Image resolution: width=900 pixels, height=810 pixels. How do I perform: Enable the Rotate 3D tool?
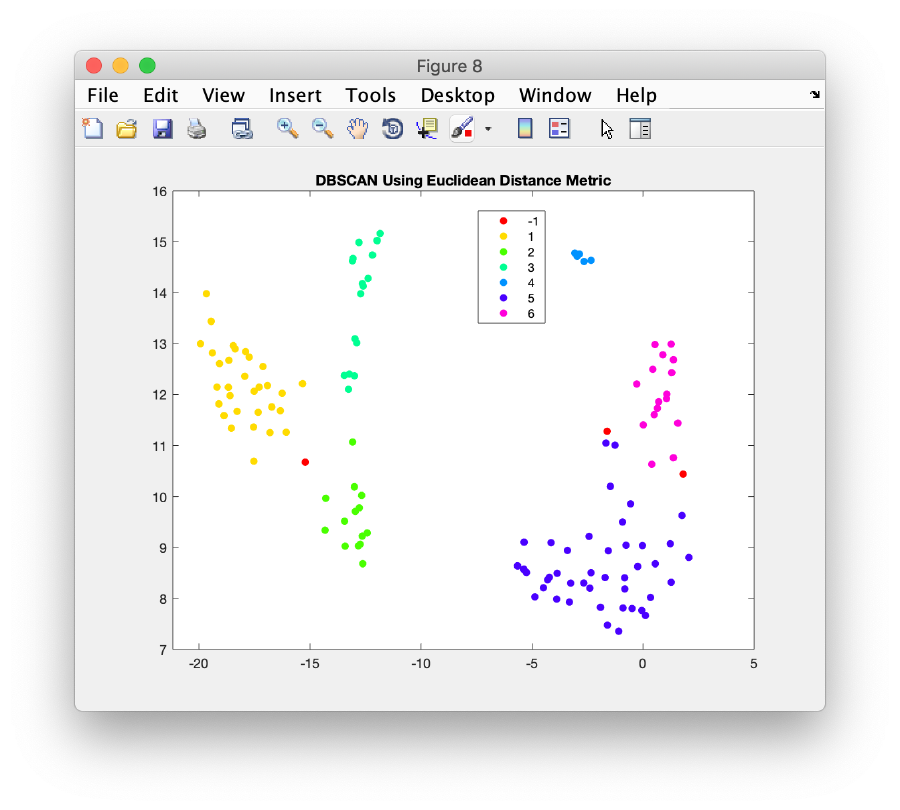393,128
